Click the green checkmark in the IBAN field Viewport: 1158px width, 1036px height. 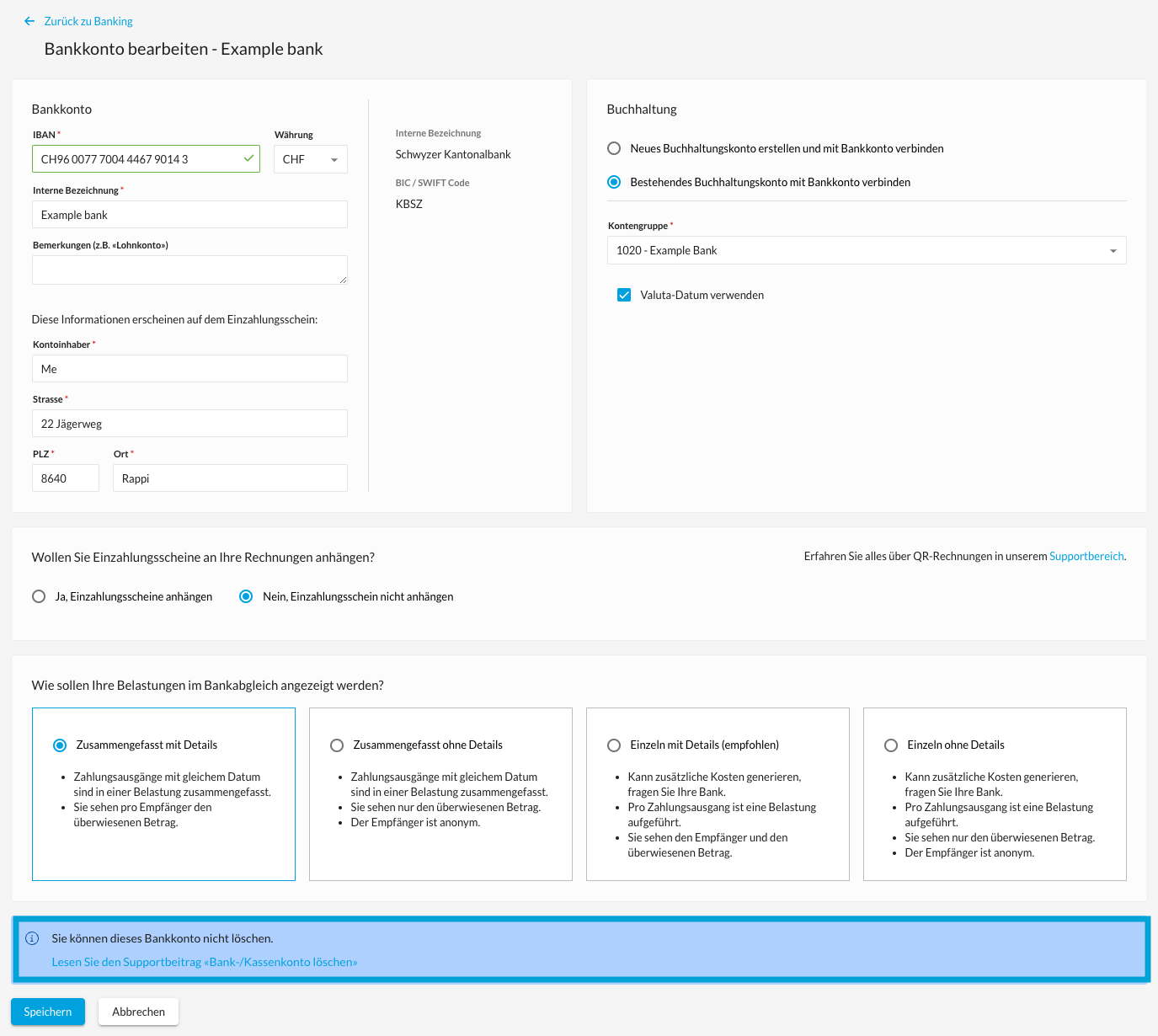click(249, 158)
